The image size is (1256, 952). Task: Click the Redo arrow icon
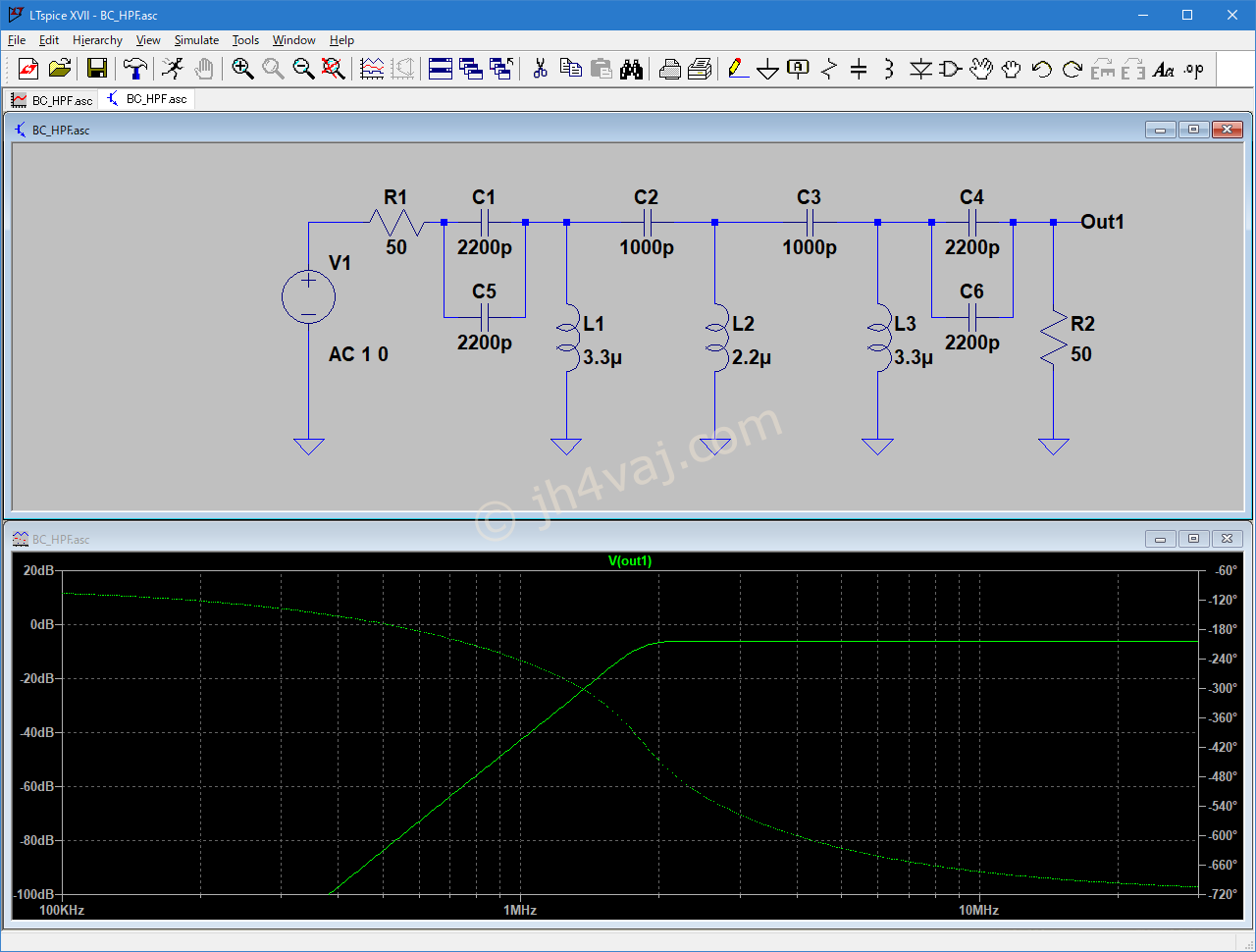click(1072, 69)
